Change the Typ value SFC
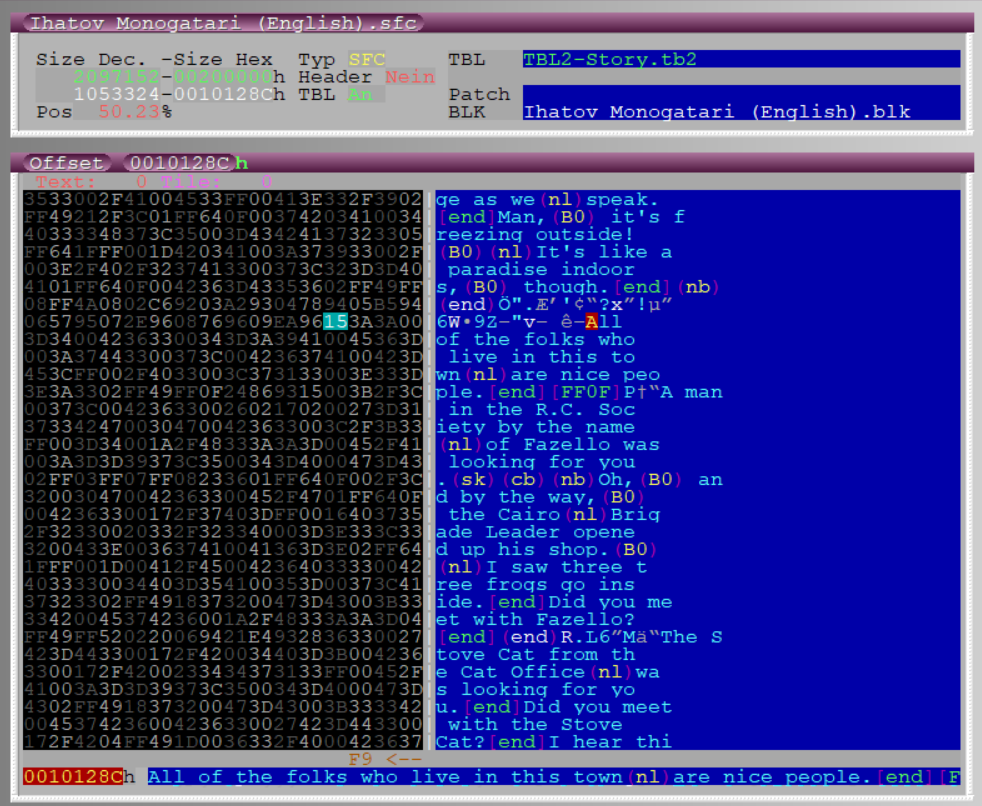The image size is (982, 806). pyautogui.click(x=366, y=60)
